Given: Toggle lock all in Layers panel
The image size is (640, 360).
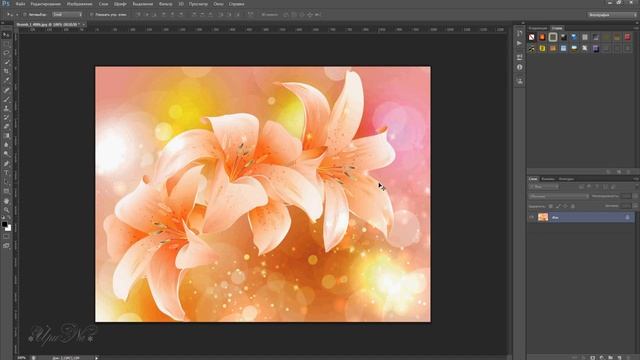Looking at the screenshot, I should point(573,206).
